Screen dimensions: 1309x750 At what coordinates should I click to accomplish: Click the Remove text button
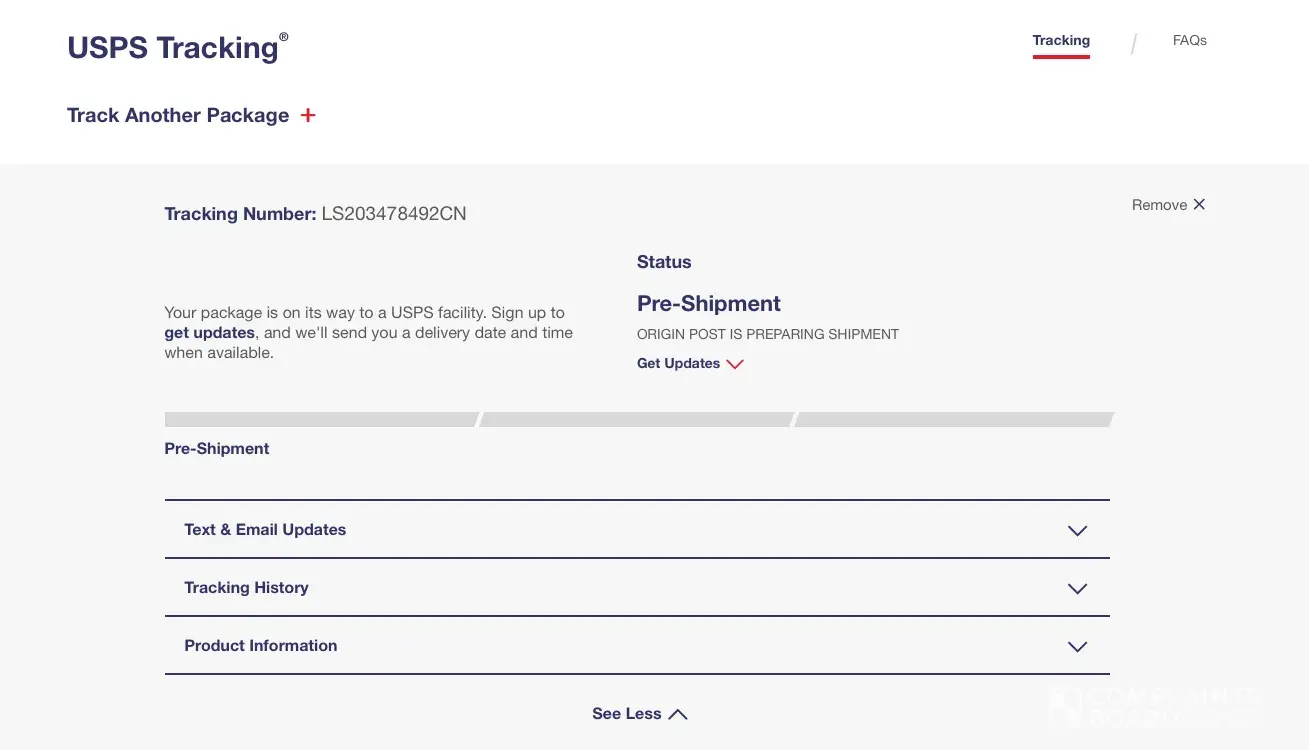pyautogui.click(x=1159, y=205)
